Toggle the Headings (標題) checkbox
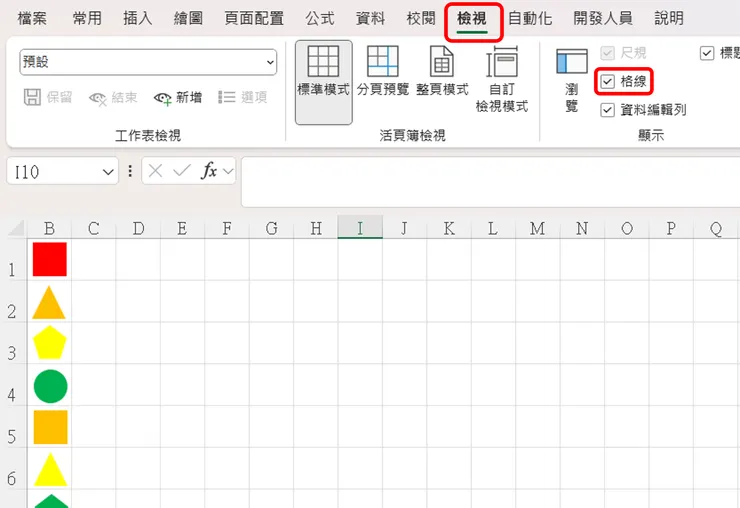This screenshot has height=508, width=740. (706, 53)
